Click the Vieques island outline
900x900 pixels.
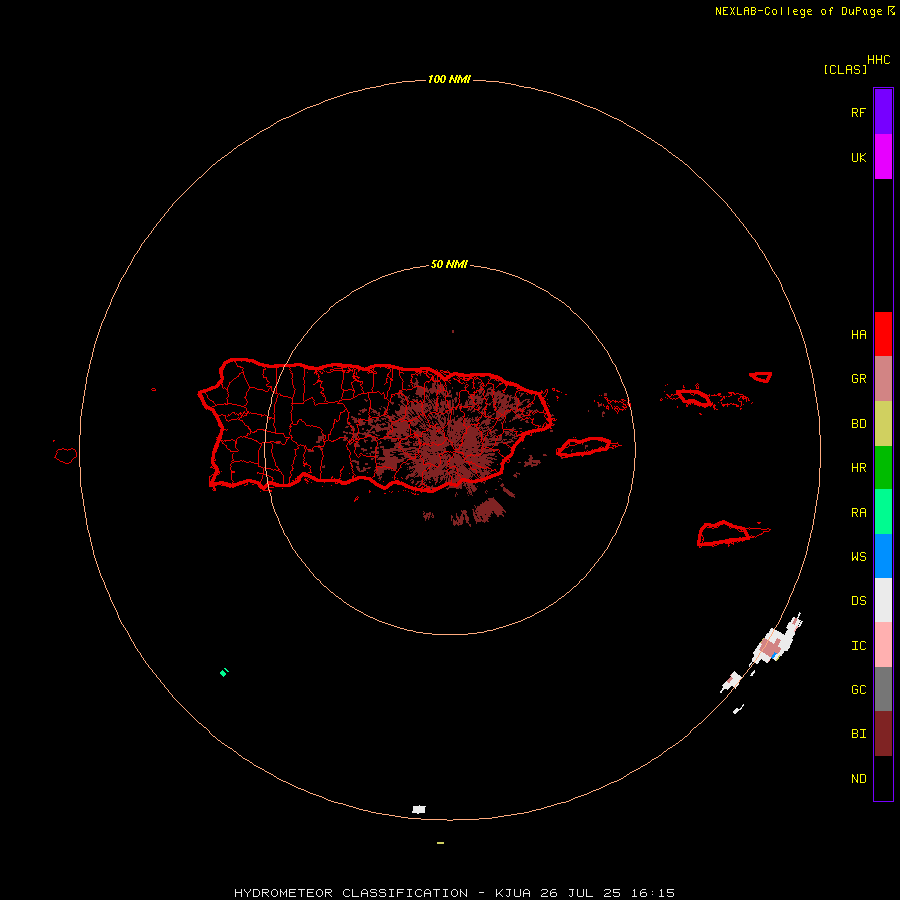584,447
